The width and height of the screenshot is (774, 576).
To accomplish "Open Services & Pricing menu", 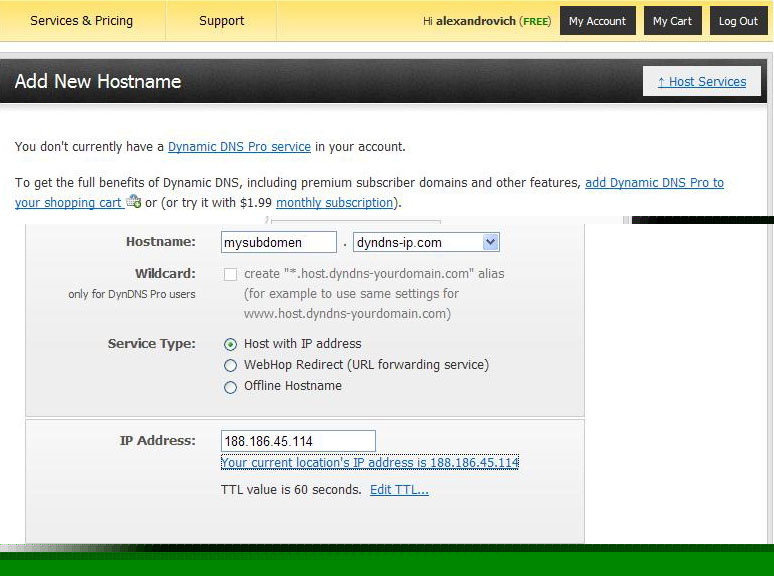I will coord(81,21).
